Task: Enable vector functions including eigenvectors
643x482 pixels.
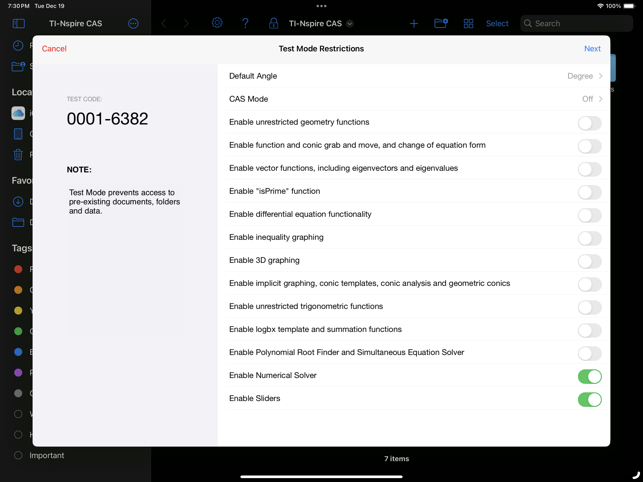Action: [590, 169]
